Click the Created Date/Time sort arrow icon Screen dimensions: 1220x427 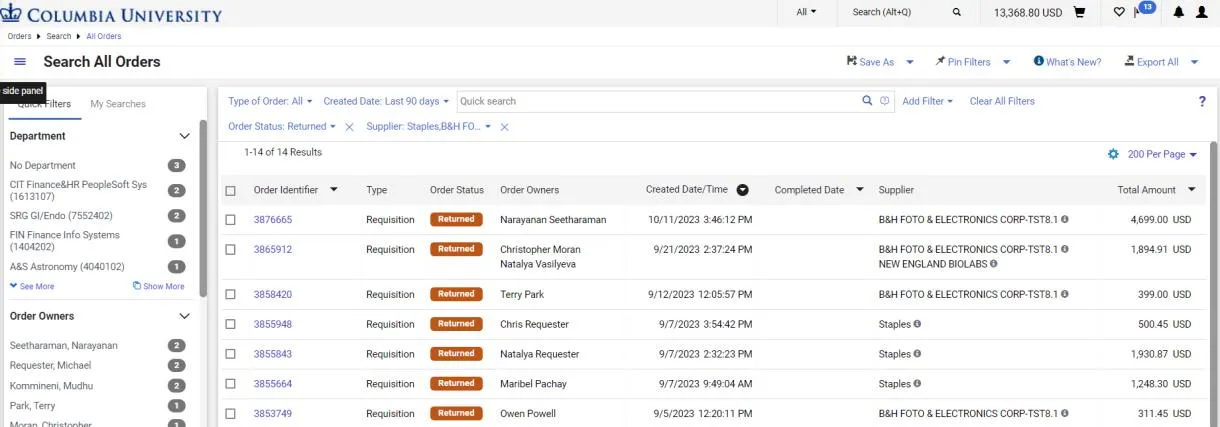click(742, 190)
